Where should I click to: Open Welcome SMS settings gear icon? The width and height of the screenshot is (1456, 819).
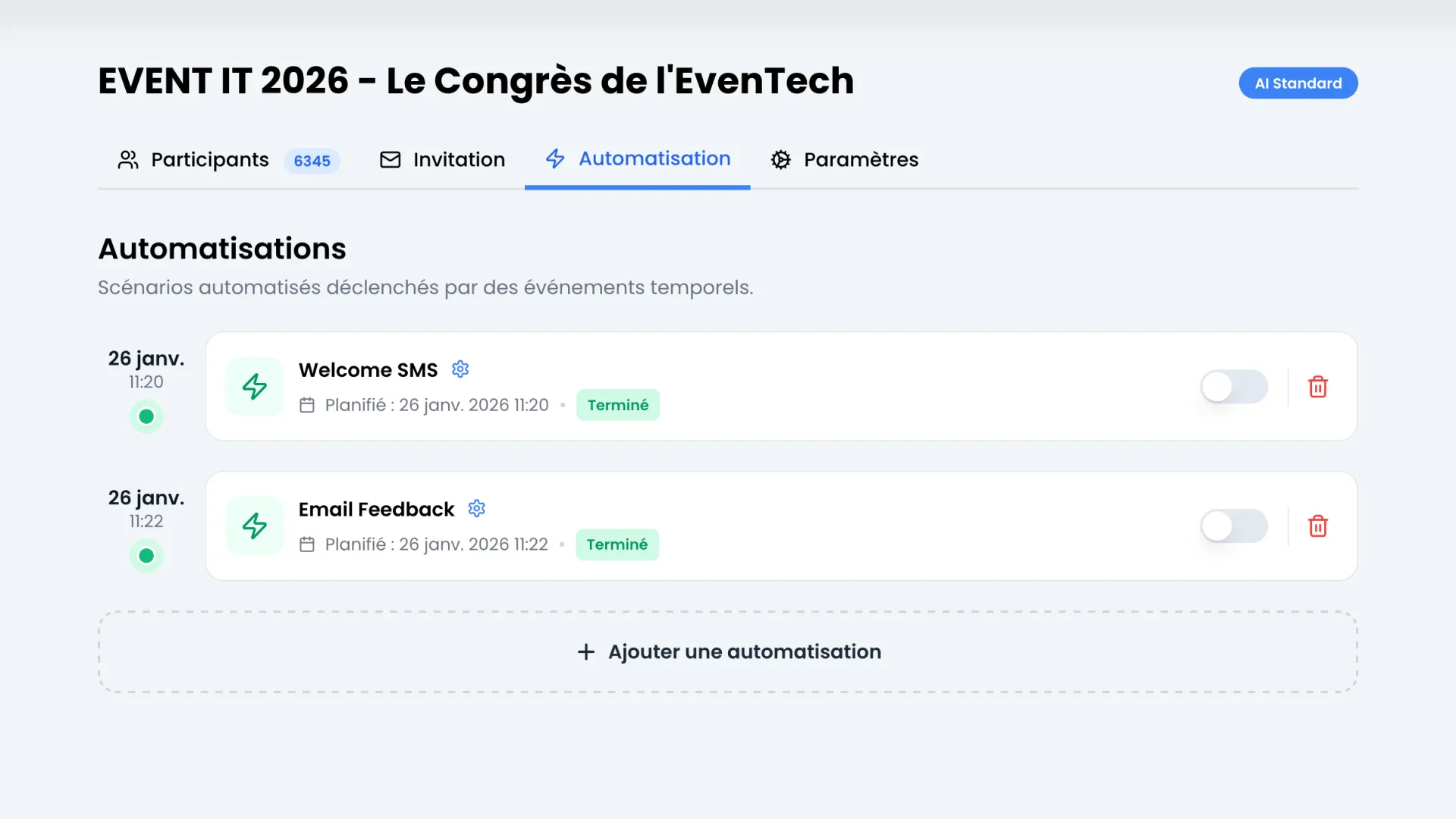click(x=460, y=369)
